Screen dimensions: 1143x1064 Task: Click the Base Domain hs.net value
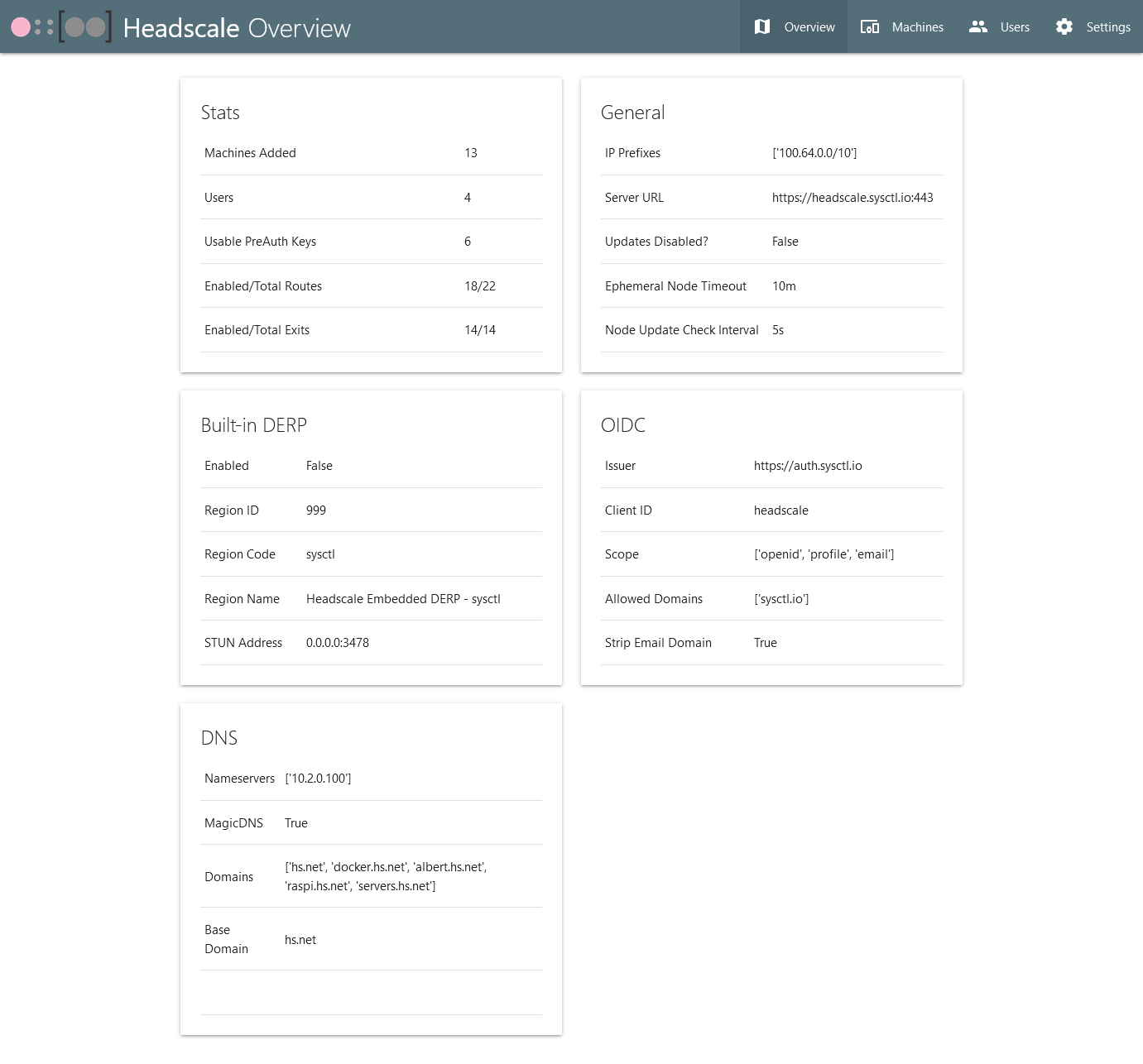click(300, 940)
